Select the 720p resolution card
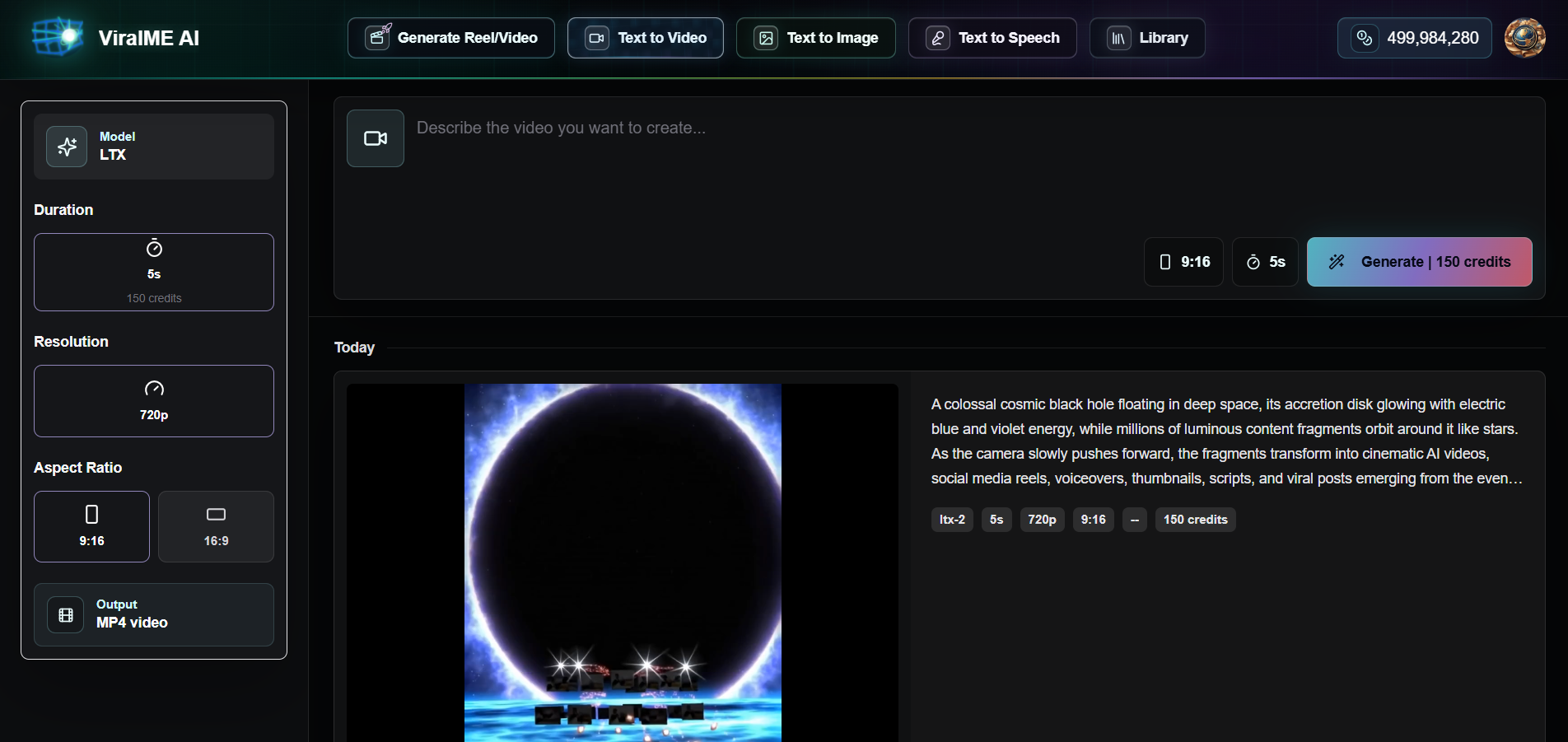 coord(154,401)
